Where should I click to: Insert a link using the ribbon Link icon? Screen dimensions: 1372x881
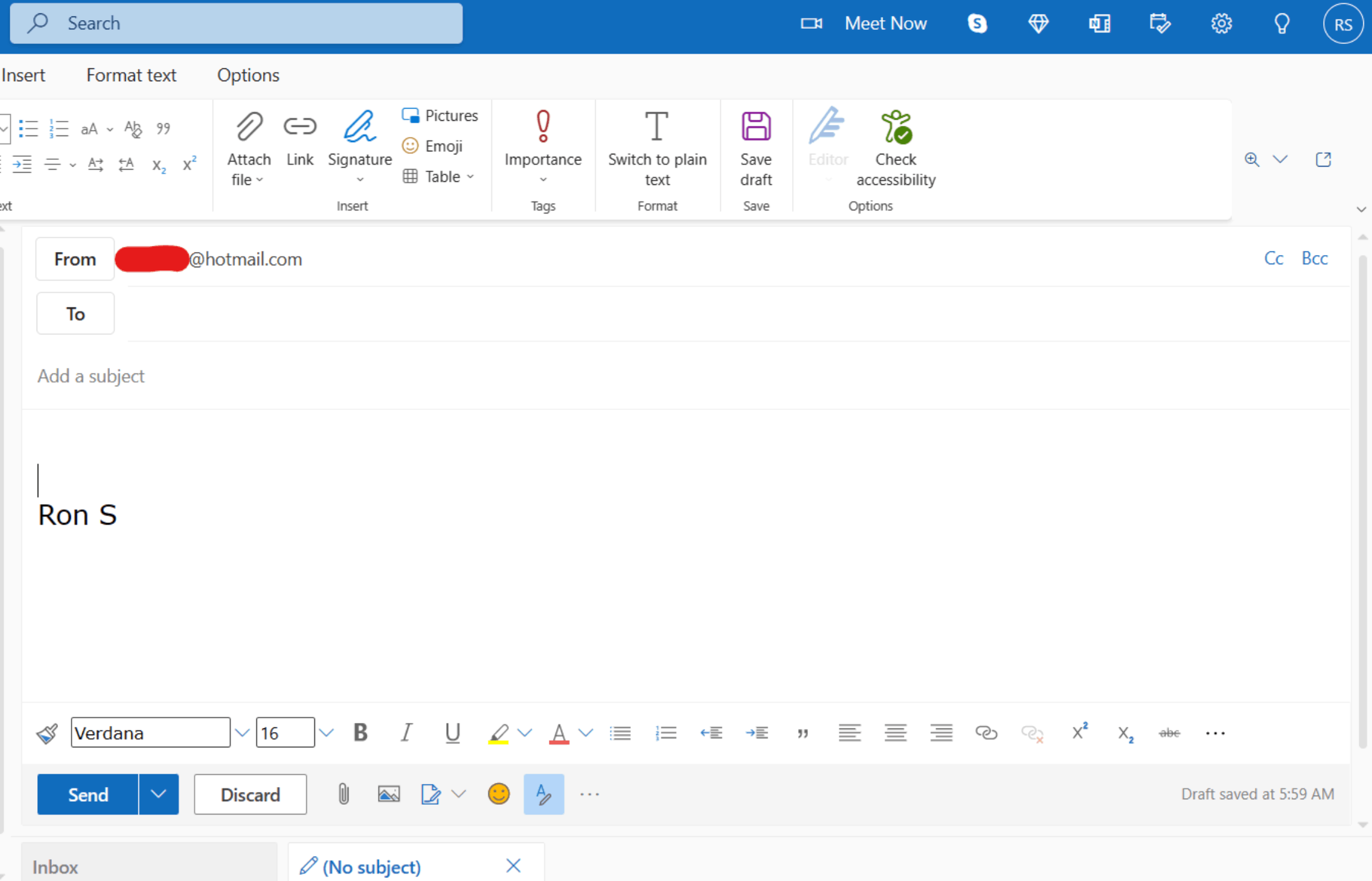pos(300,127)
